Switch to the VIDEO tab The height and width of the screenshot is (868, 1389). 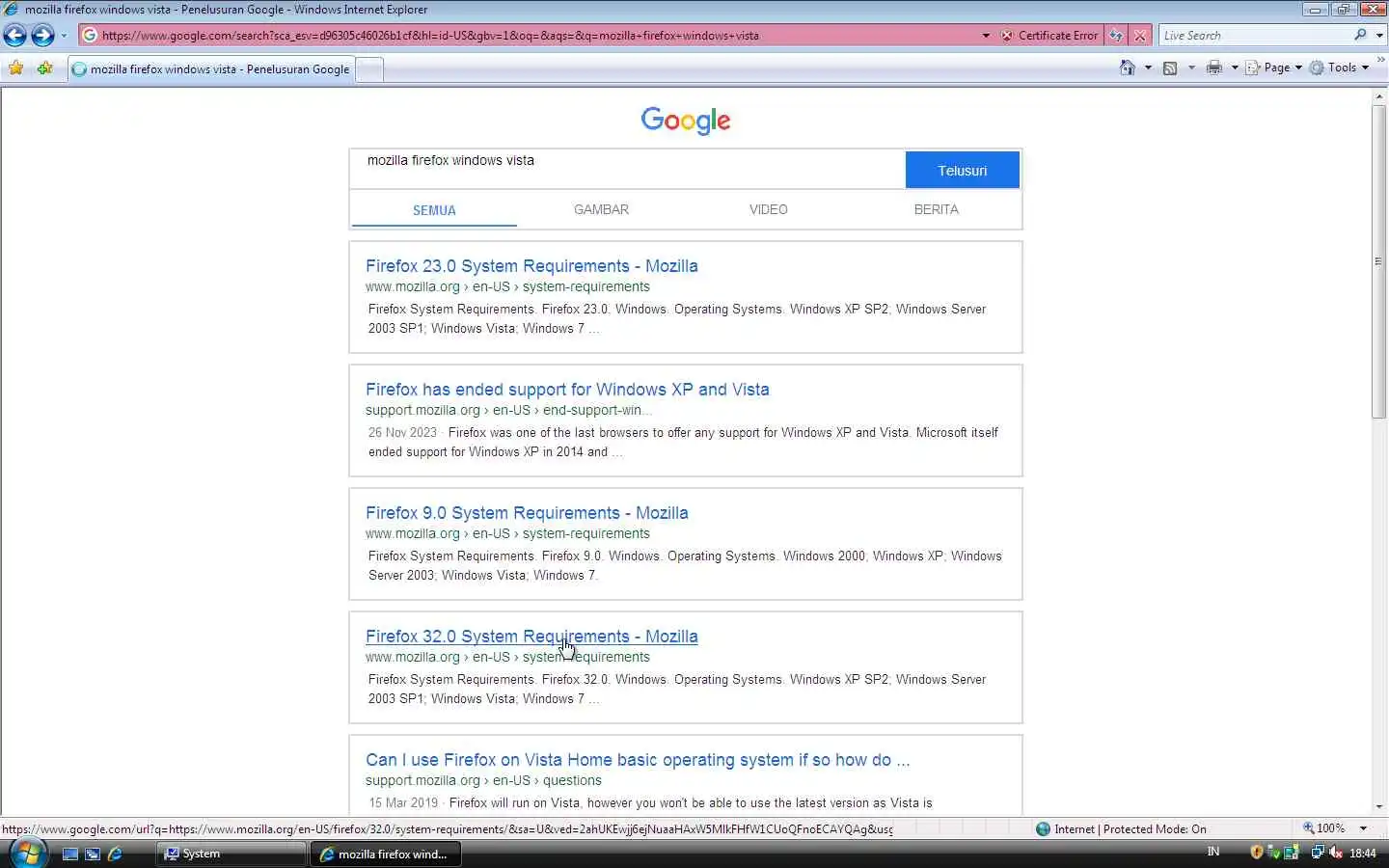(x=768, y=209)
